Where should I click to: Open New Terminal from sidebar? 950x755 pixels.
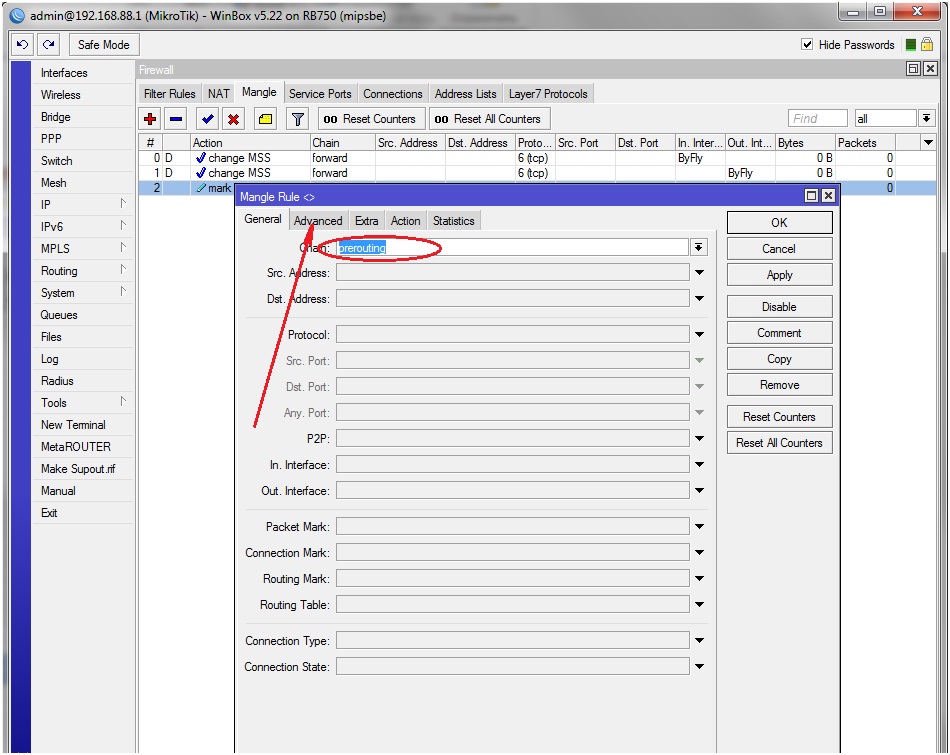point(73,425)
